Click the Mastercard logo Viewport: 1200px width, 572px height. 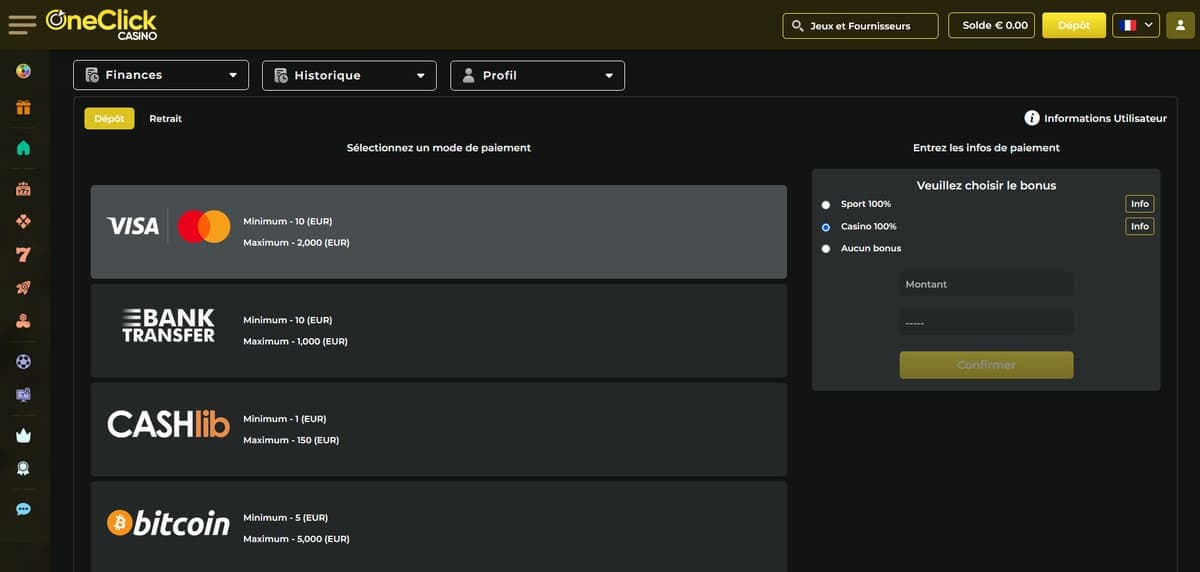pos(204,226)
